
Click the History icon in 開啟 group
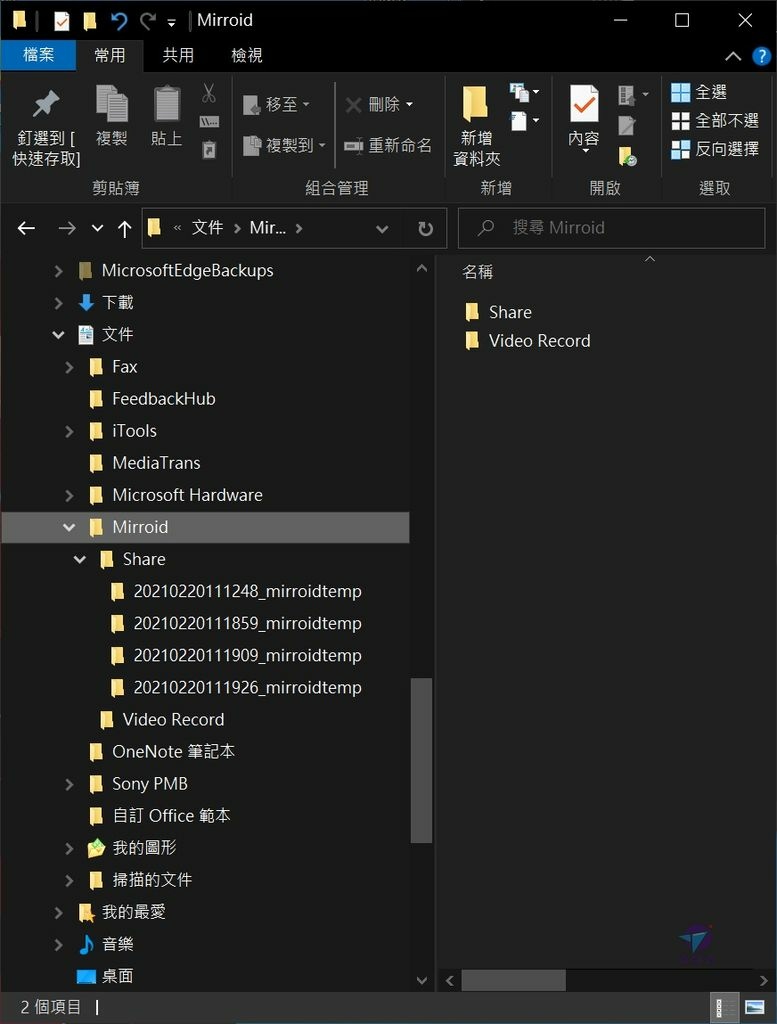(x=627, y=156)
